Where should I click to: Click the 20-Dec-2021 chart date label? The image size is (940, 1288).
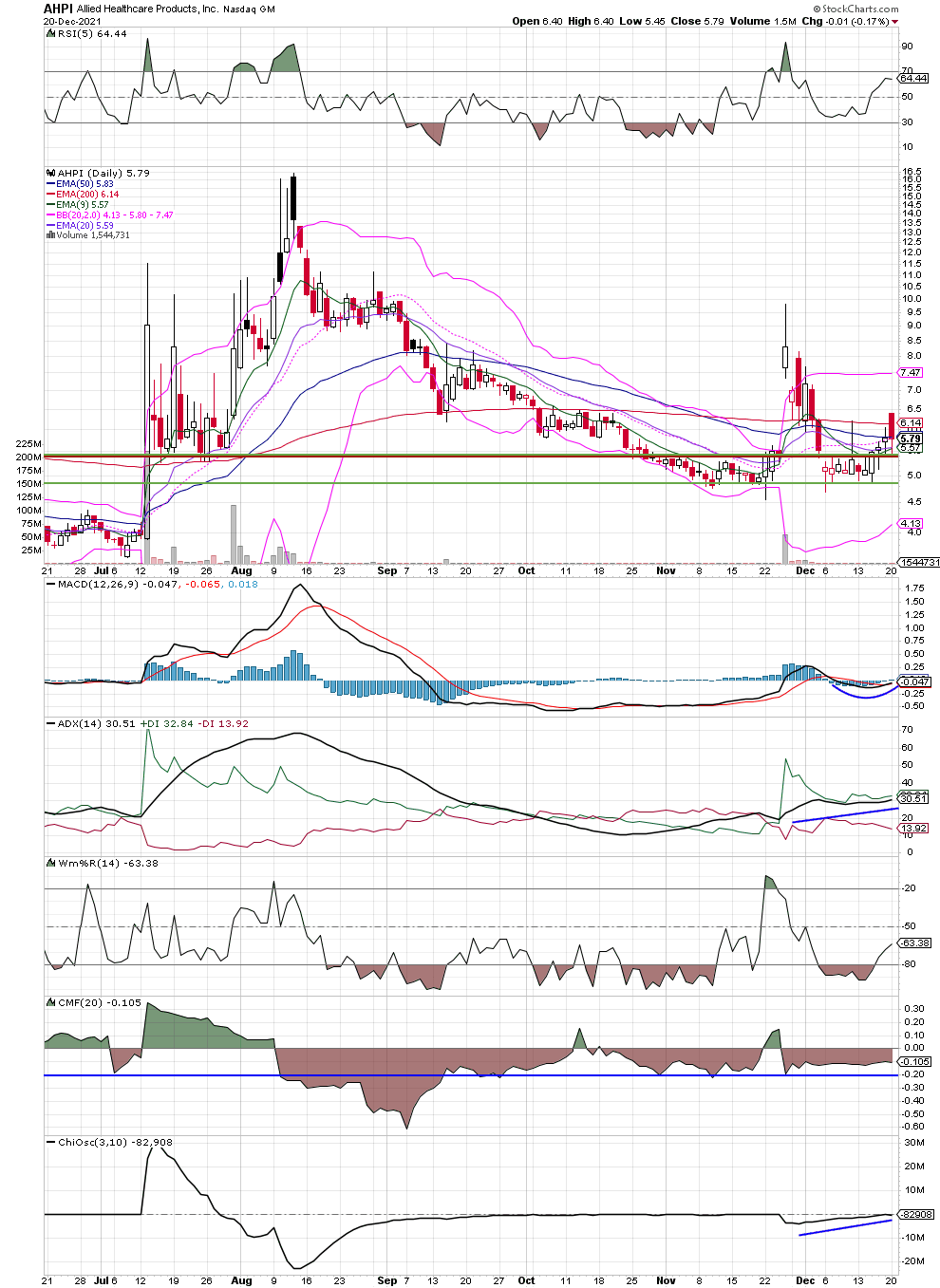(x=72, y=21)
